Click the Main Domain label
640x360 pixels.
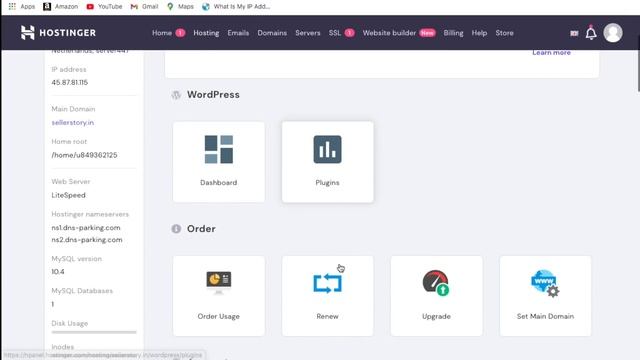tap(73, 109)
